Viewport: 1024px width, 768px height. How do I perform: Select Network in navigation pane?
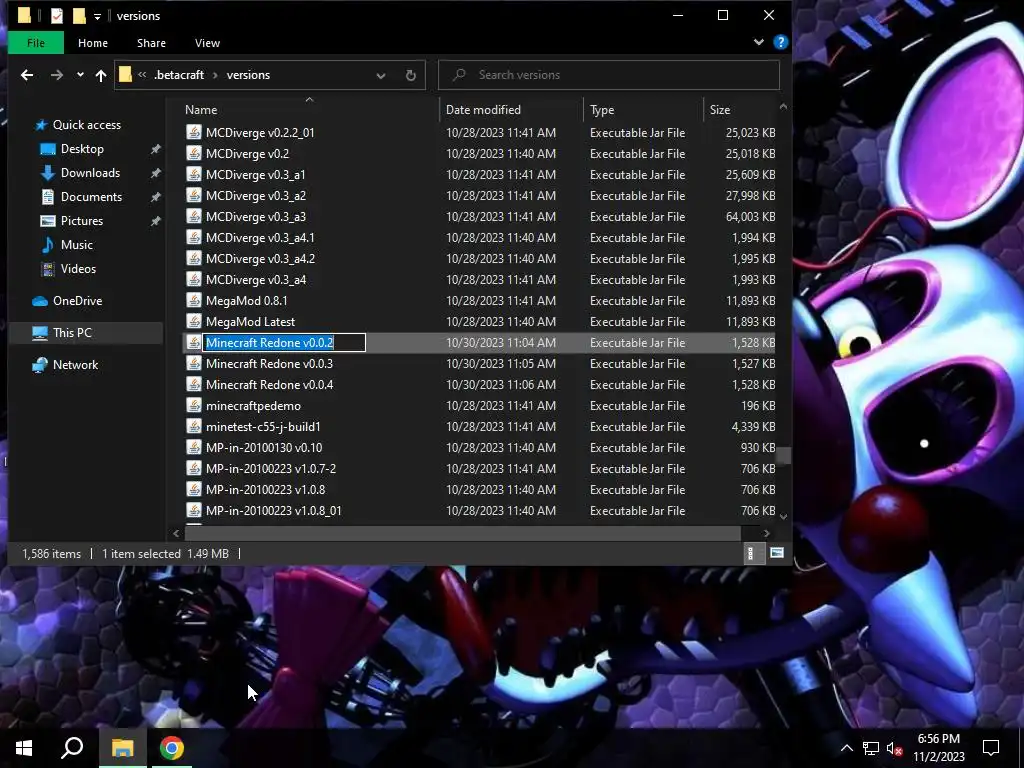75,365
